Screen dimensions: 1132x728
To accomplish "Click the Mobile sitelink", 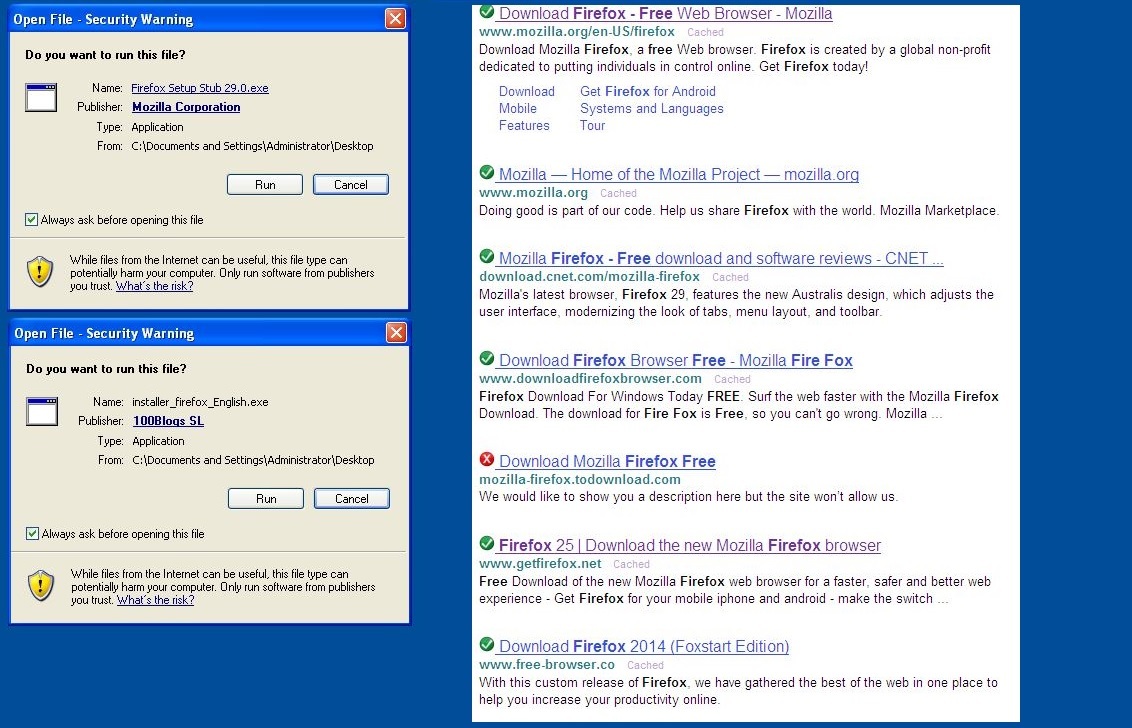I will [518, 108].
